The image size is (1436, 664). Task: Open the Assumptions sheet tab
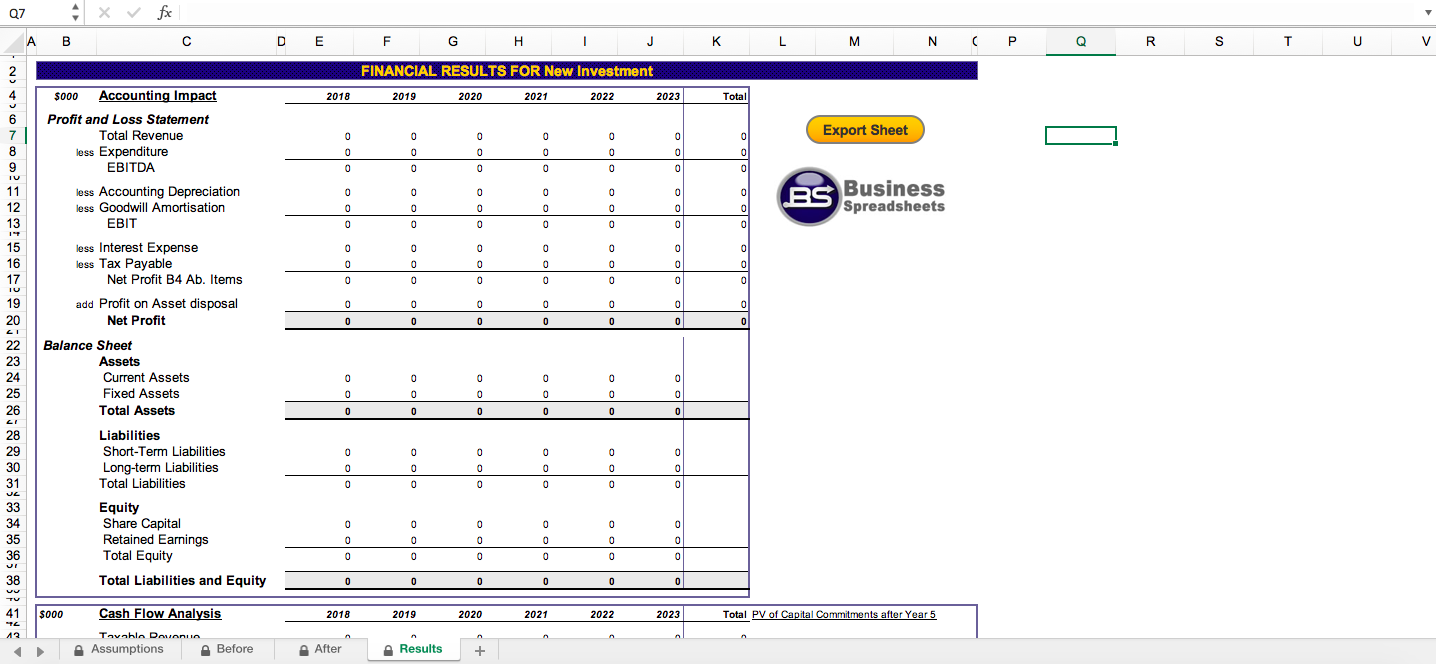tap(128, 649)
